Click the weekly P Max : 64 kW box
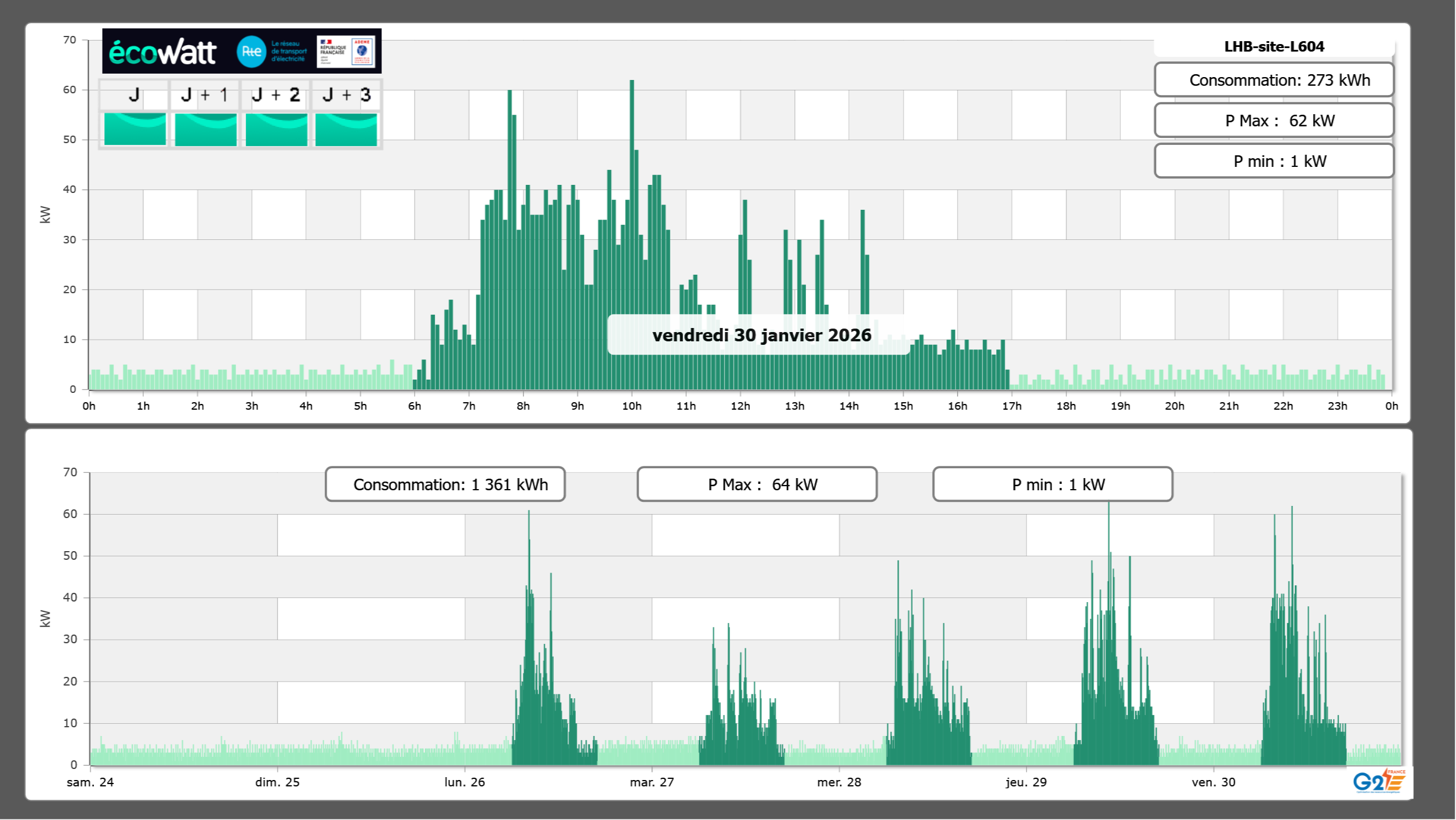This screenshot has width=1456, height=820. tap(757, 484)
